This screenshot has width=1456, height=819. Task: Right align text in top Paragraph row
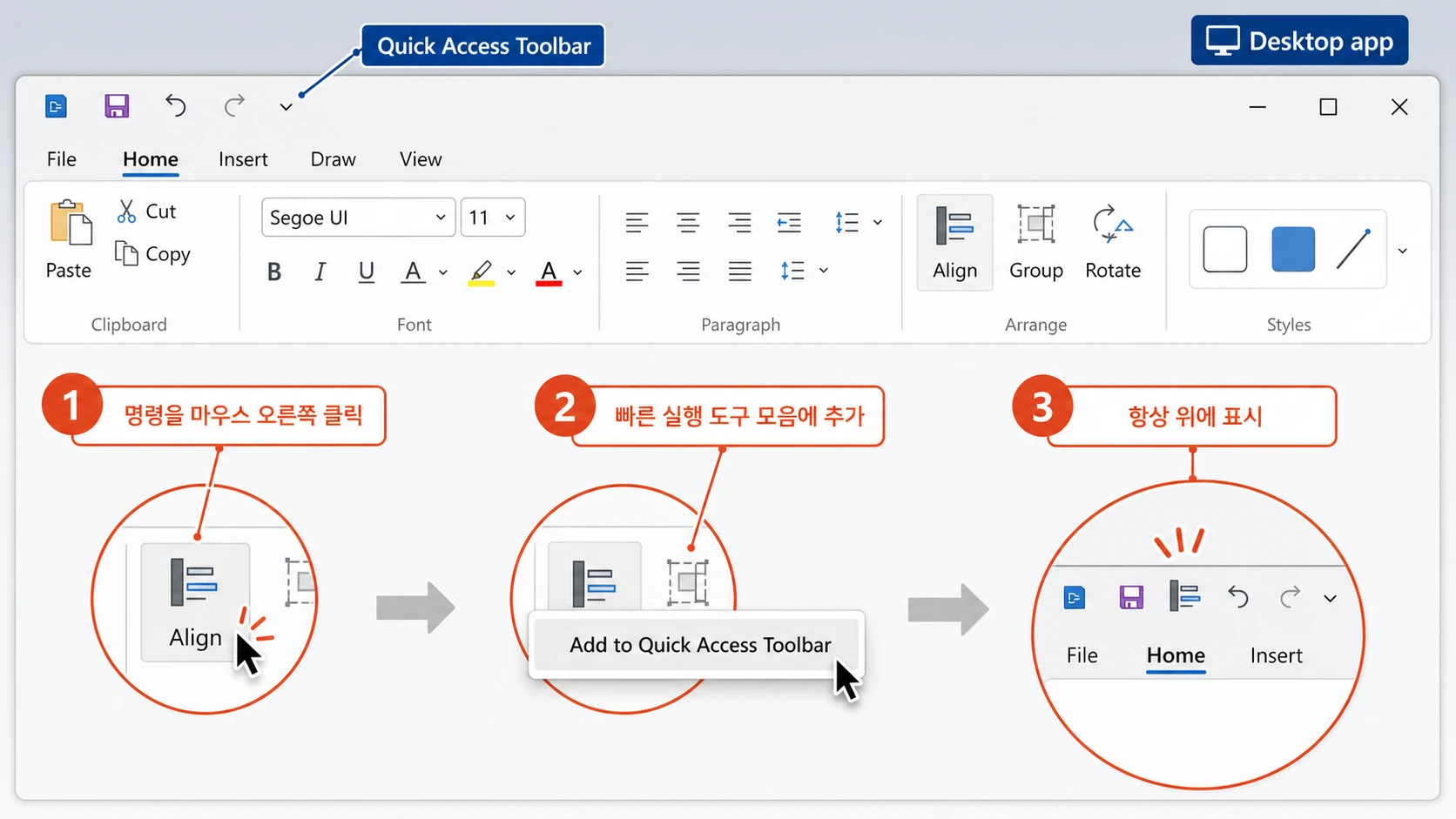point(739,223)
